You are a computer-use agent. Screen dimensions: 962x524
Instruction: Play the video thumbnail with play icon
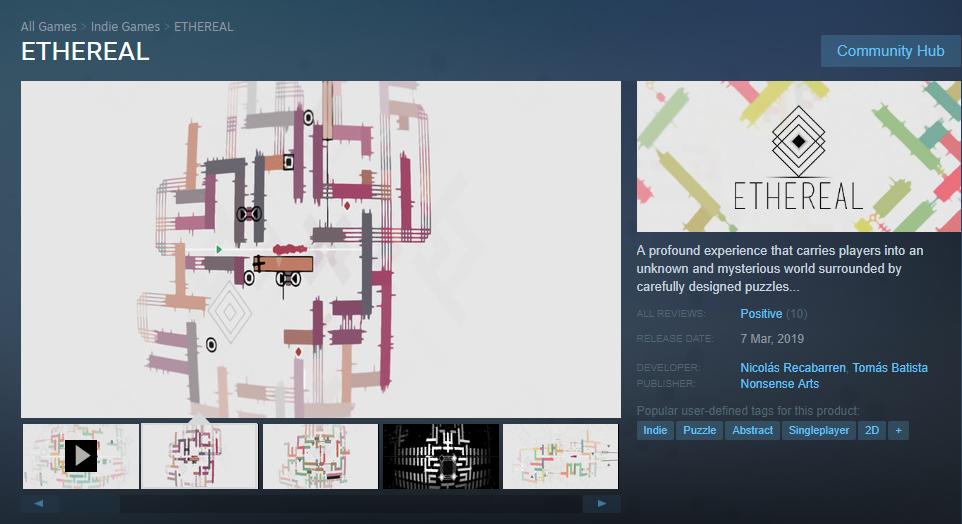(x=81, y=456)
